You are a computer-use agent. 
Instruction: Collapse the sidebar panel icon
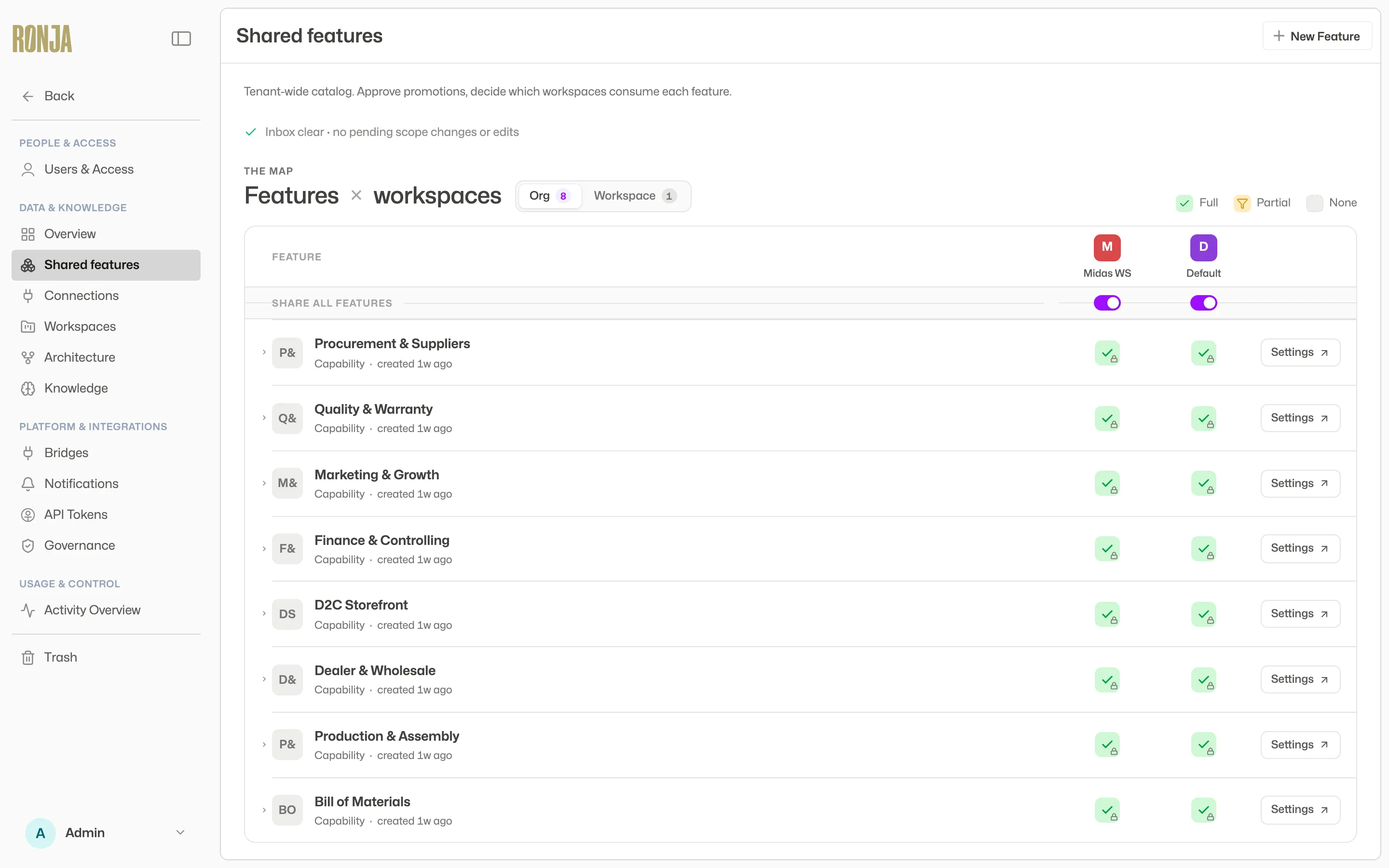point(181,39)
